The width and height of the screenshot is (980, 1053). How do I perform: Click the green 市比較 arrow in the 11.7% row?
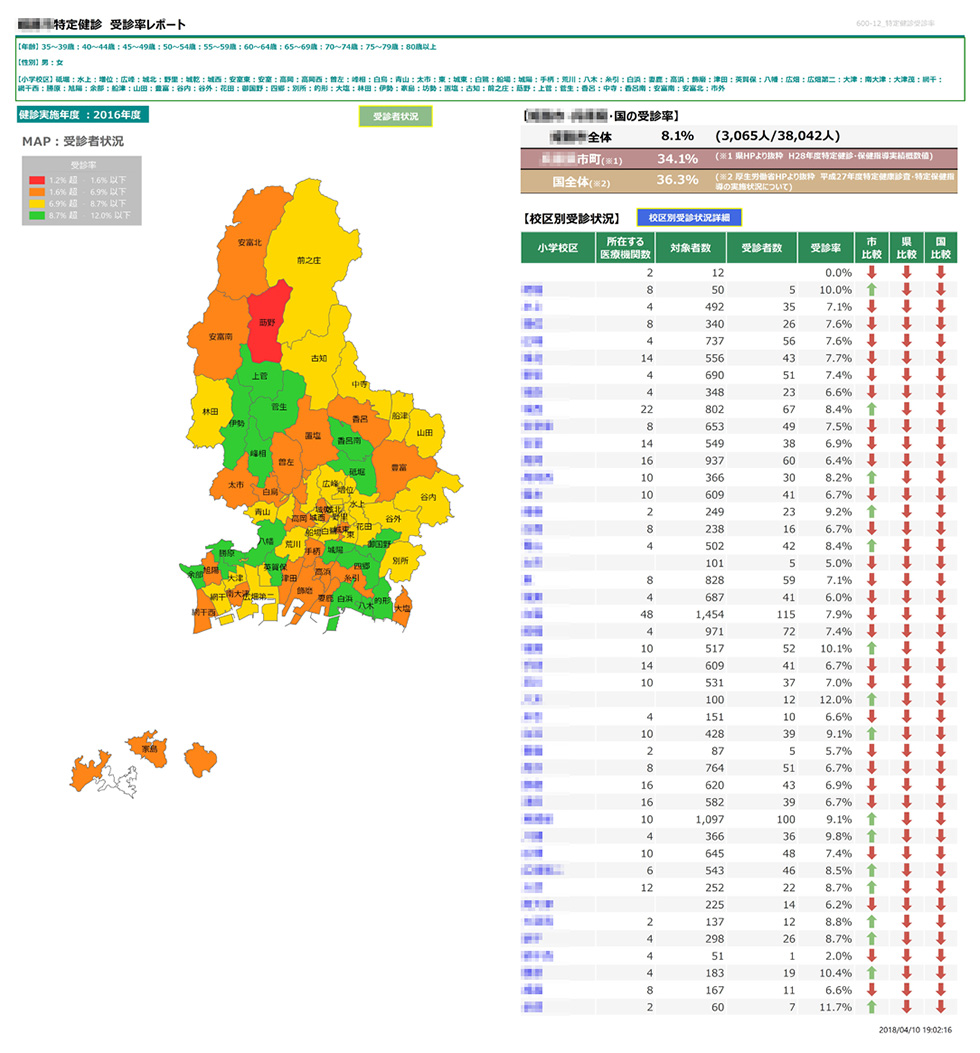[871, 1007]
